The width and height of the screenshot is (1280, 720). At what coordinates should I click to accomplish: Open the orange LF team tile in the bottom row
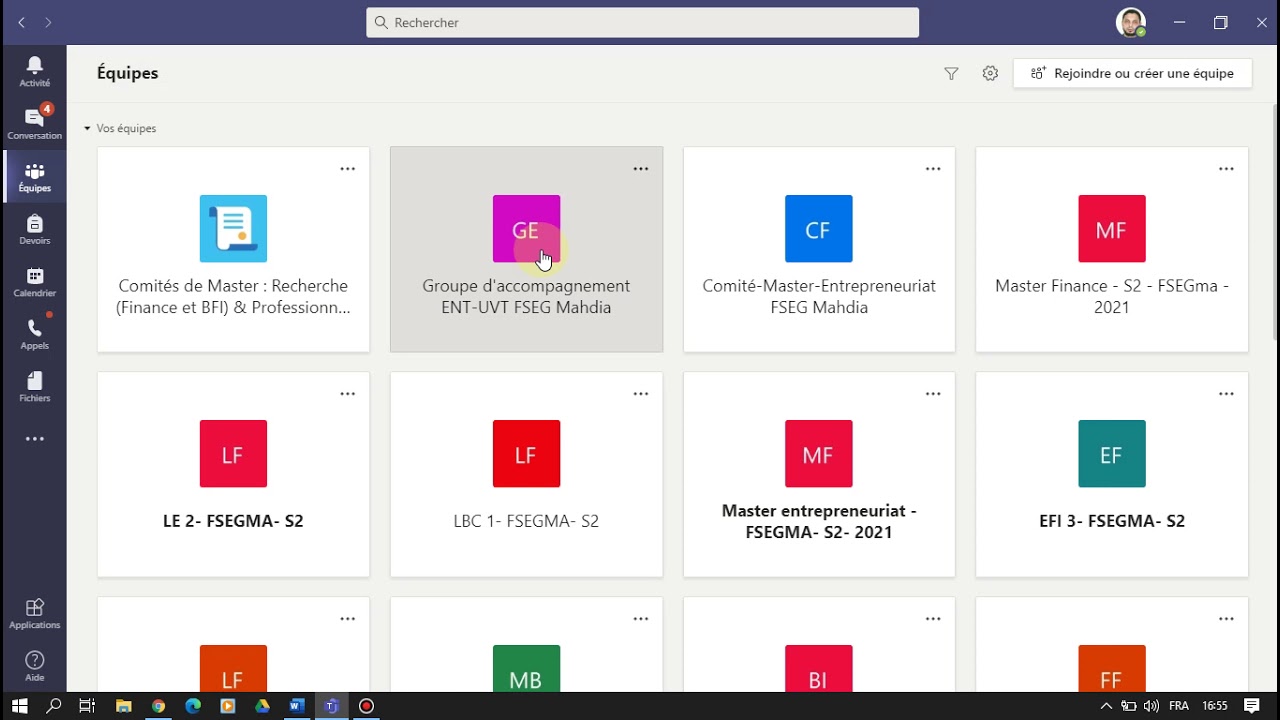[233, 668]
